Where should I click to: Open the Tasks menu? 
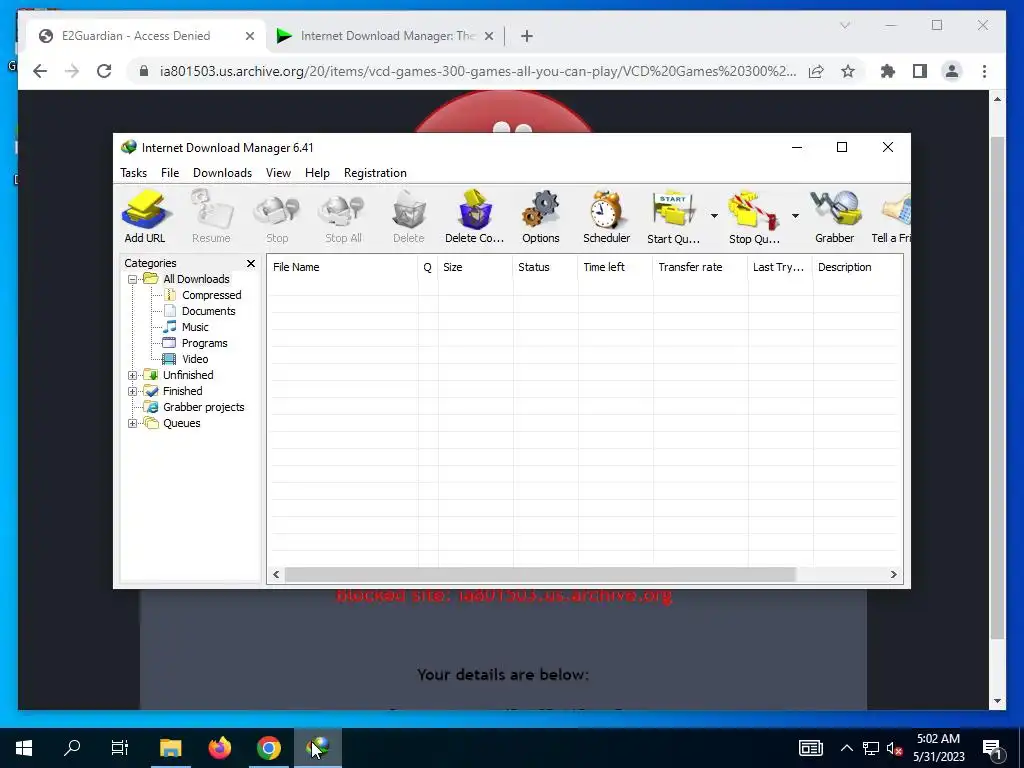point(133,173)
